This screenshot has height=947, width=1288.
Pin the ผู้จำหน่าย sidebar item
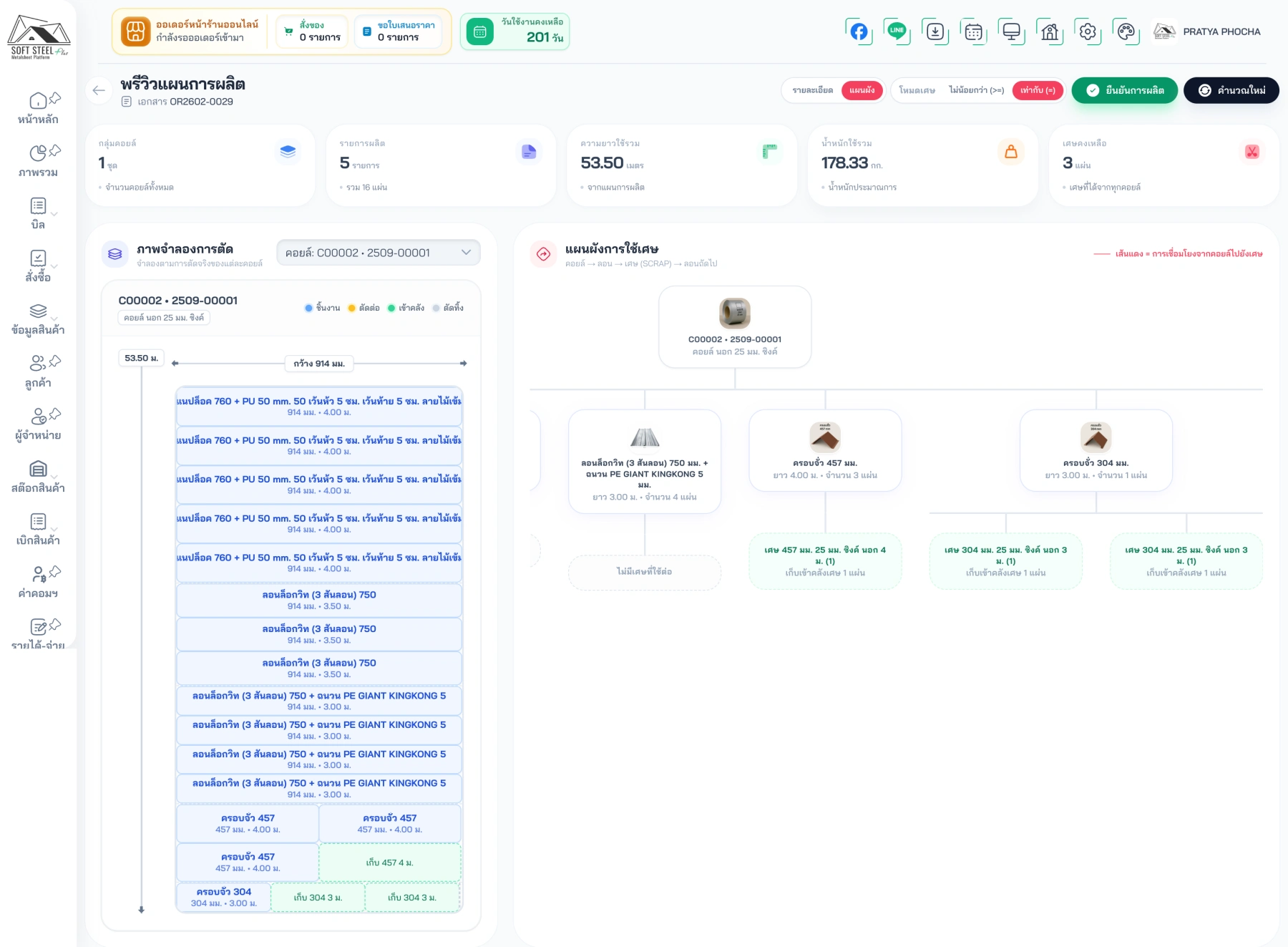tap(55, 414)
